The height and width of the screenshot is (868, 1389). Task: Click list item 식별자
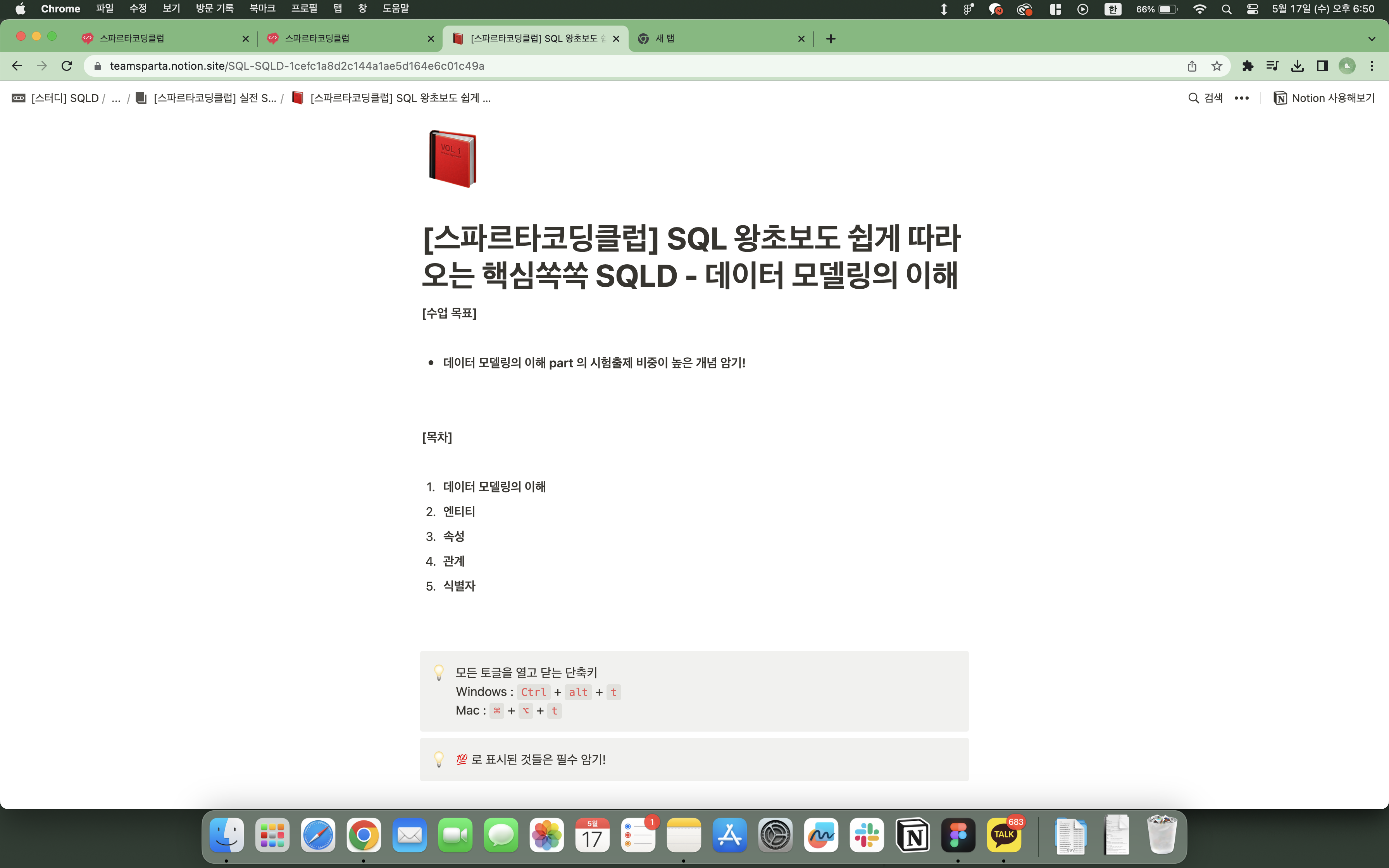pos(459,586)
